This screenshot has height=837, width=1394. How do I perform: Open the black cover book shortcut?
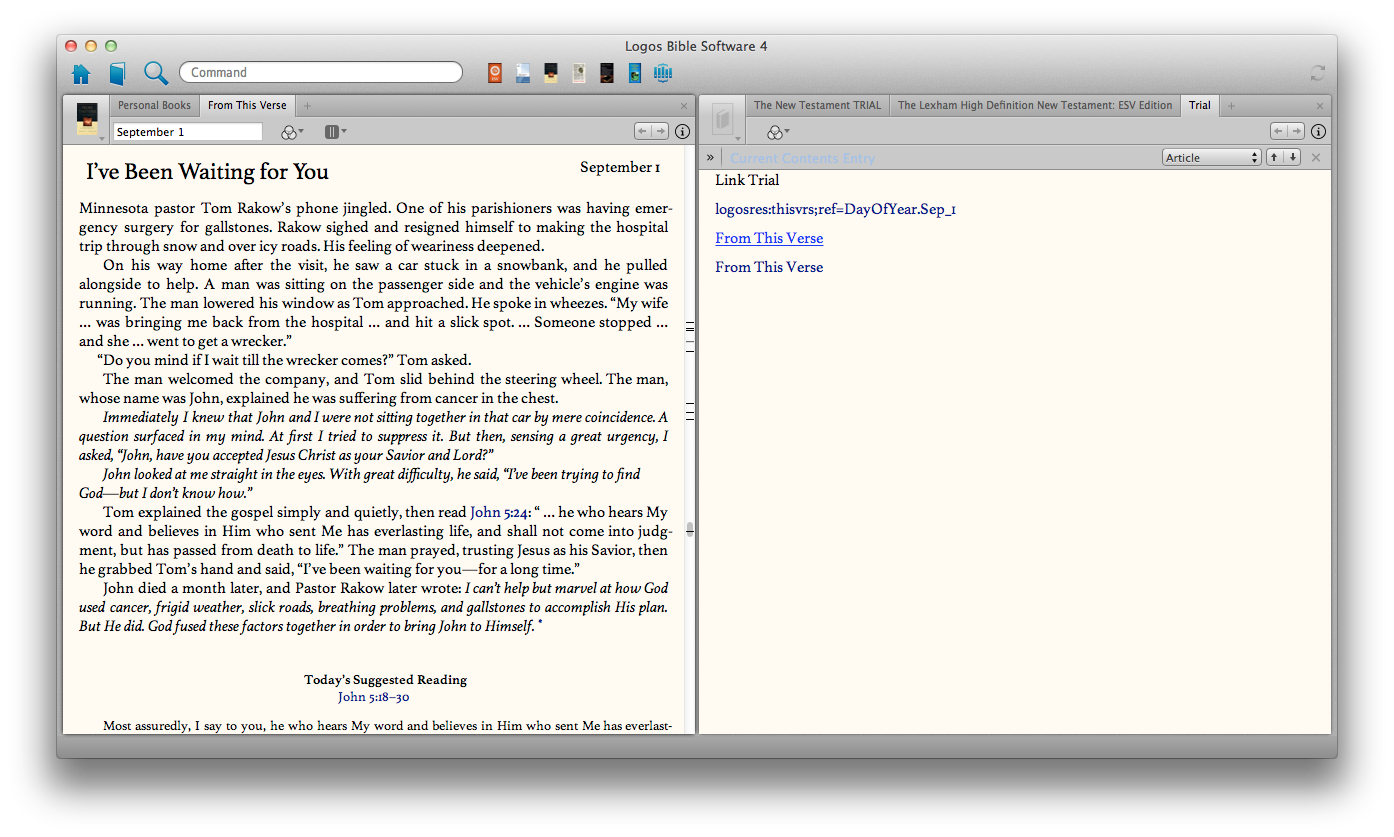pos(607,73)
